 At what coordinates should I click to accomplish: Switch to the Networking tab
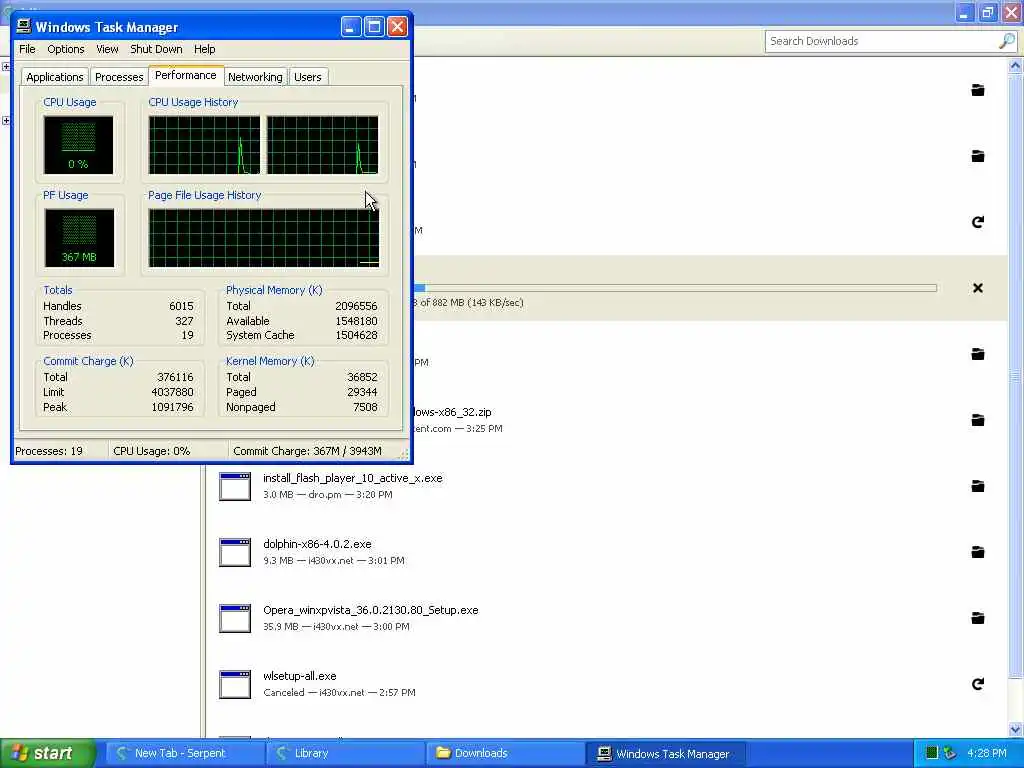(x=255, y=77)
